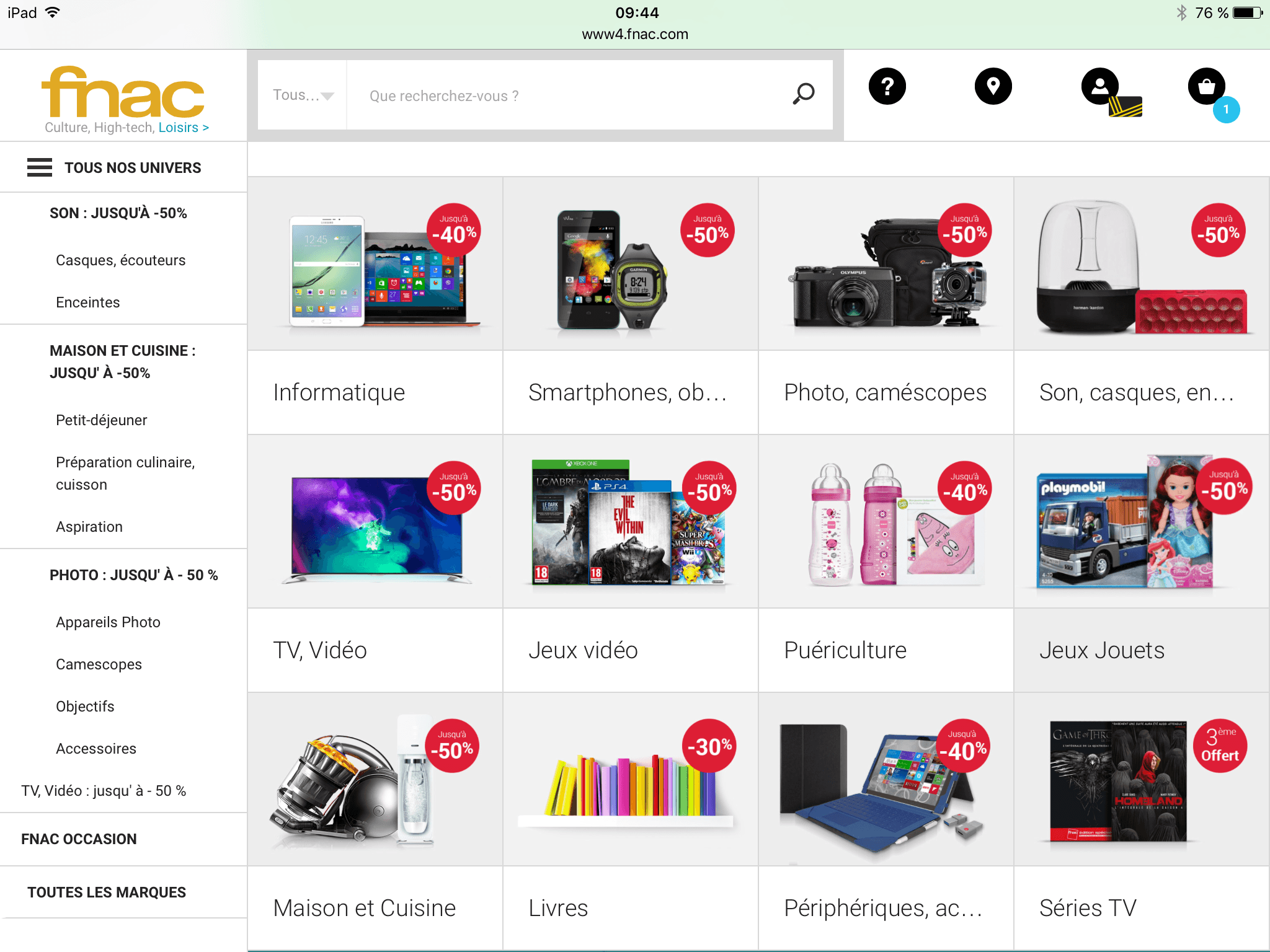Viewport: 1270px width, 952px height.
Task: Select the Jeux vidéo category tile
Action: [x=630, y=563]
